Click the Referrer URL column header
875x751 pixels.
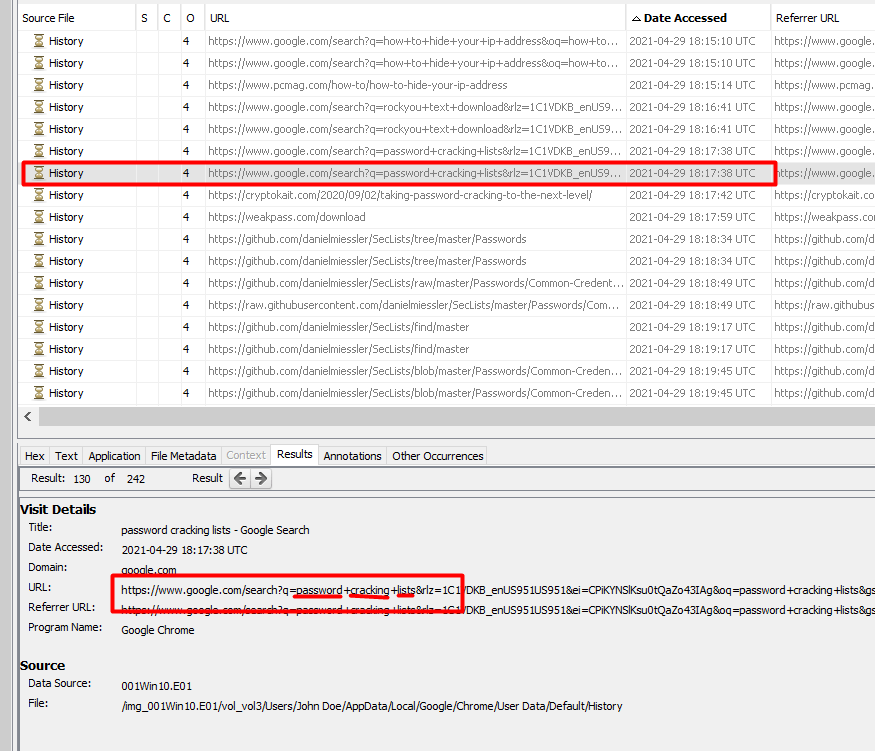pyautogui.click(x=807, y=18)
